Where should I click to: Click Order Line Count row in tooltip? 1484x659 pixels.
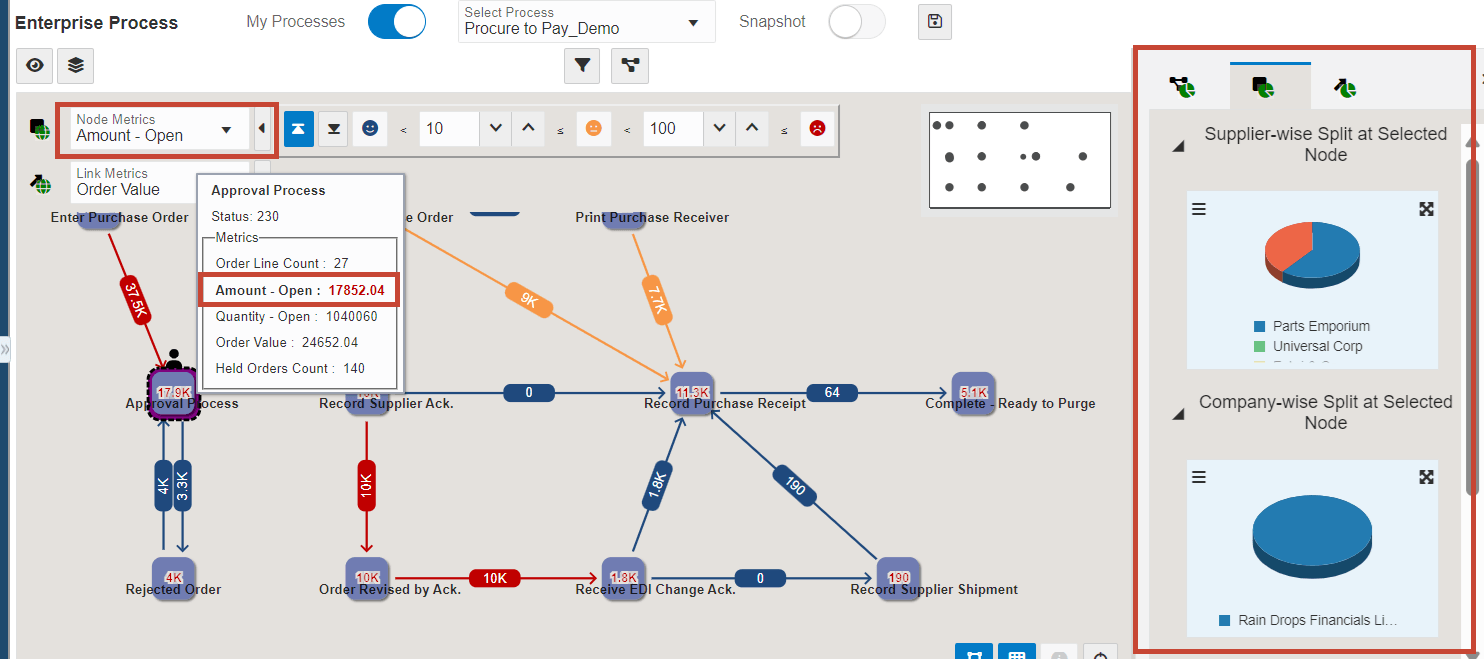[282, 264]
